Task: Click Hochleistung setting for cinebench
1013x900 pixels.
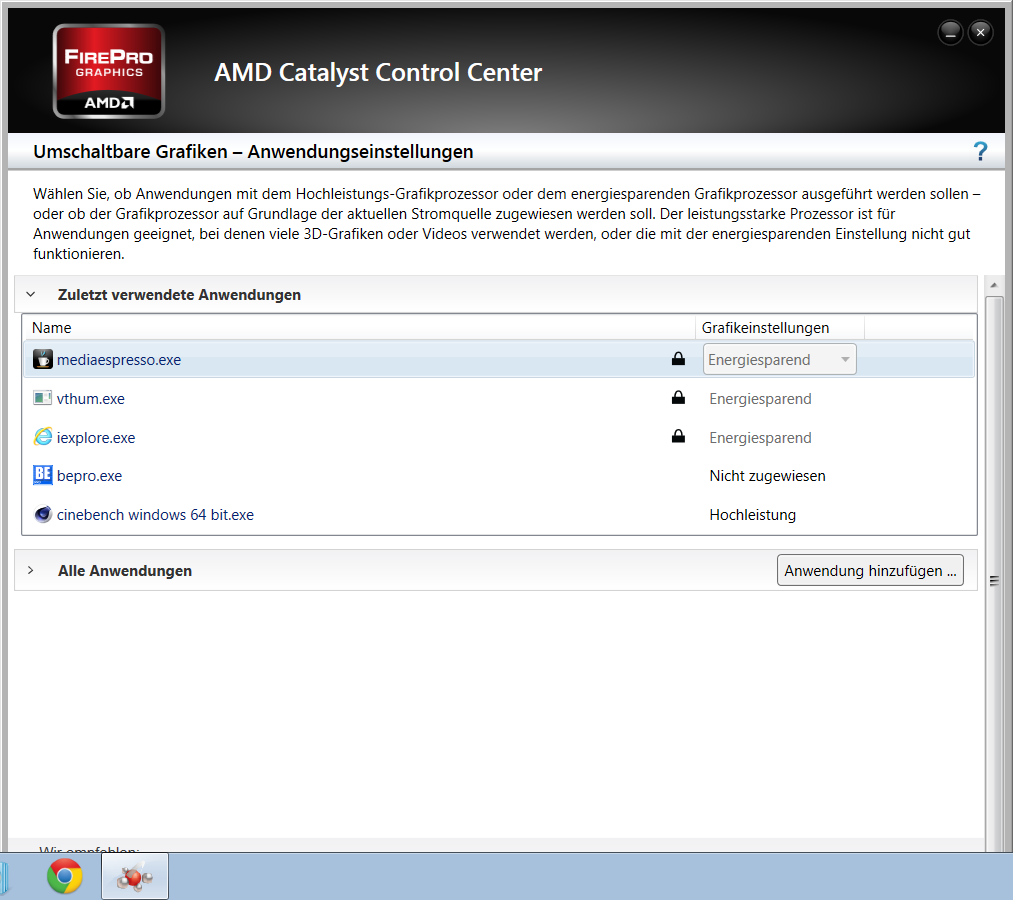Action: click(x=753, y=515)
